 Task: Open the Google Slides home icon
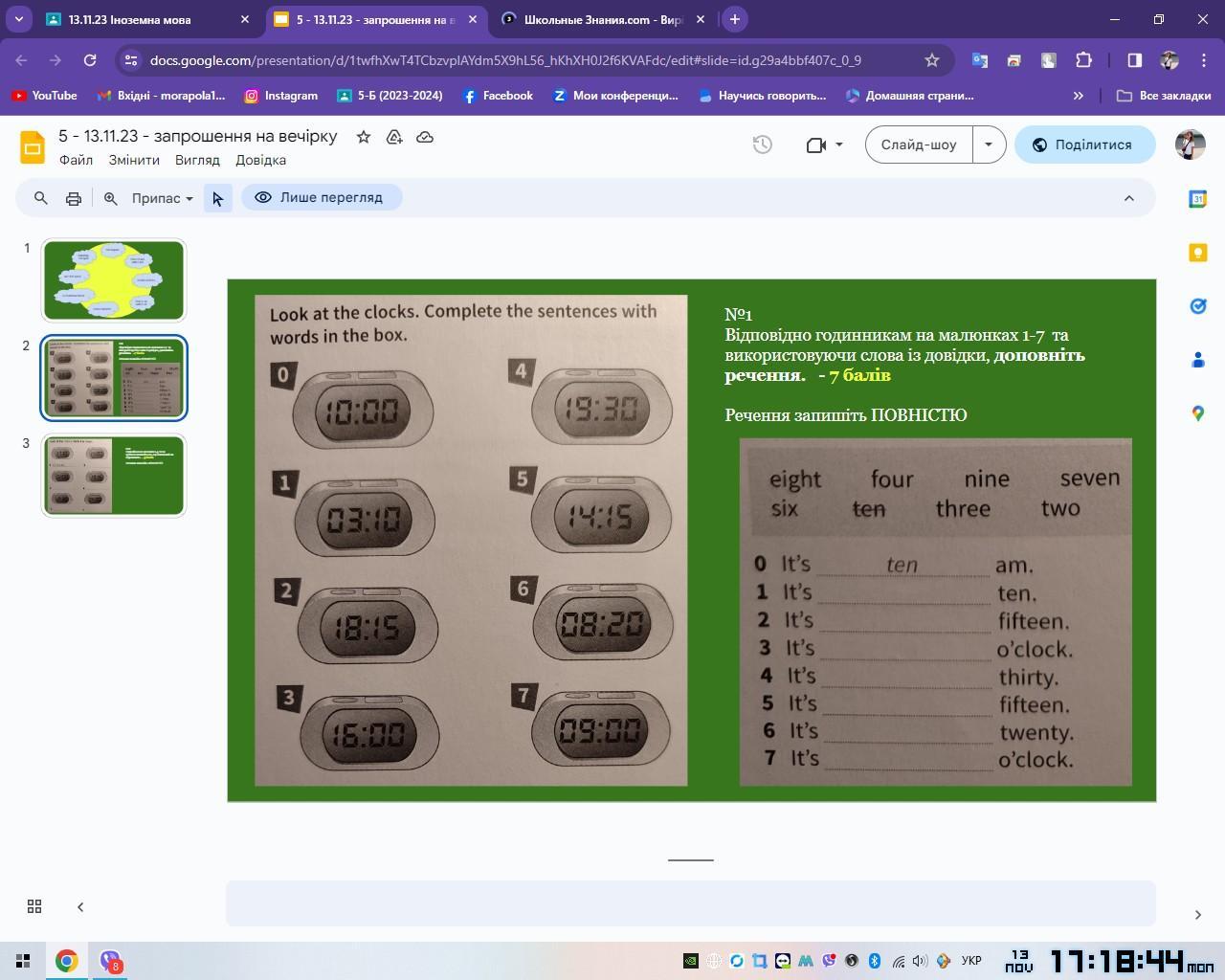pos(33,147)
